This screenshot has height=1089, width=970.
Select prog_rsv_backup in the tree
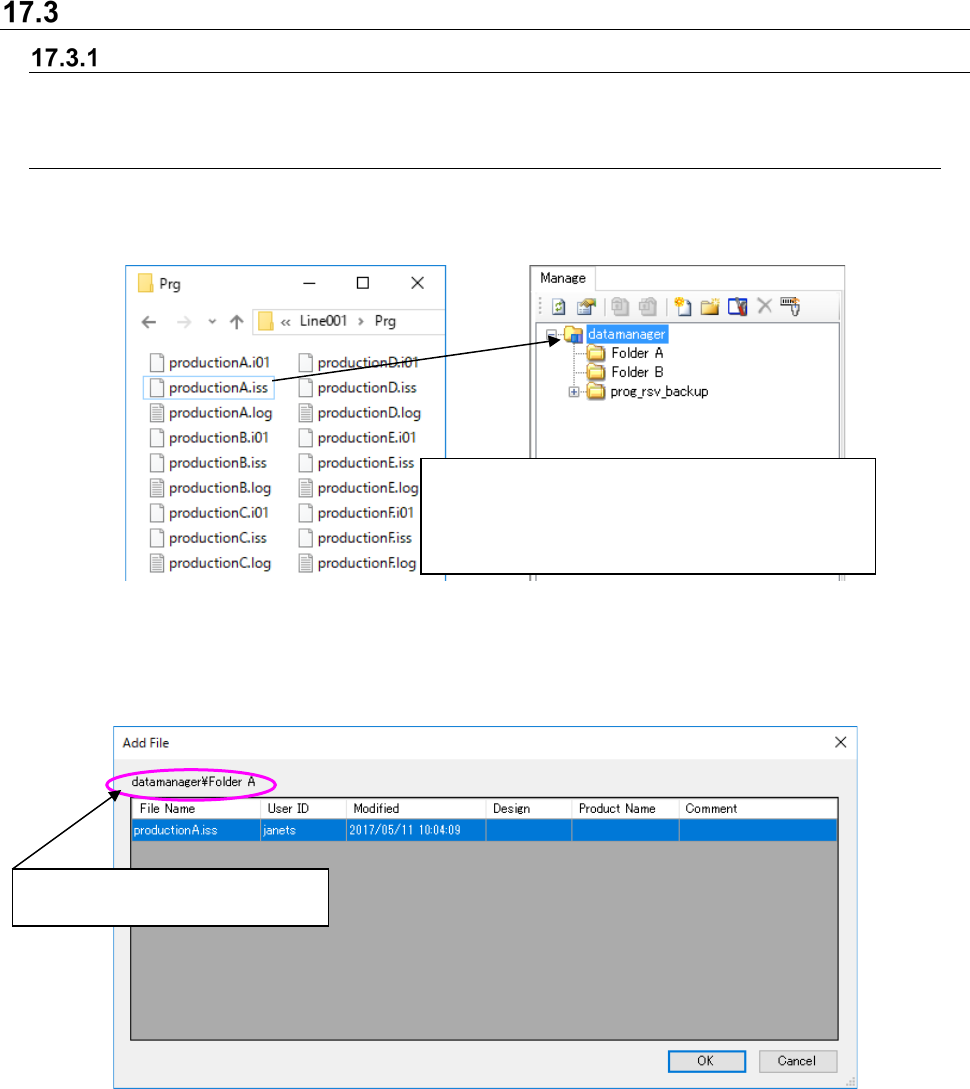pos(659,392)
